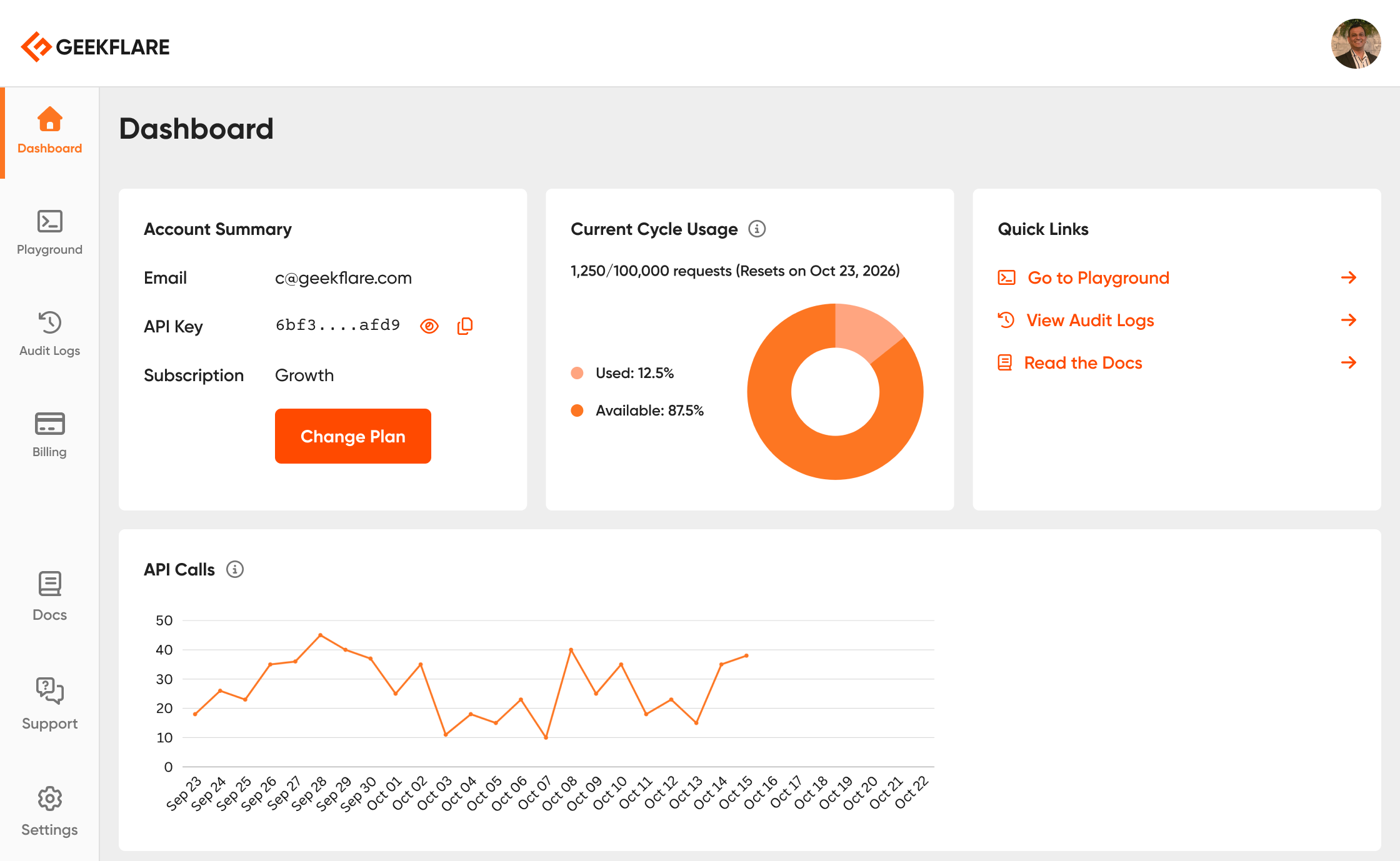Click the arrow next to Read the Docs

[x=1349, y=362]
